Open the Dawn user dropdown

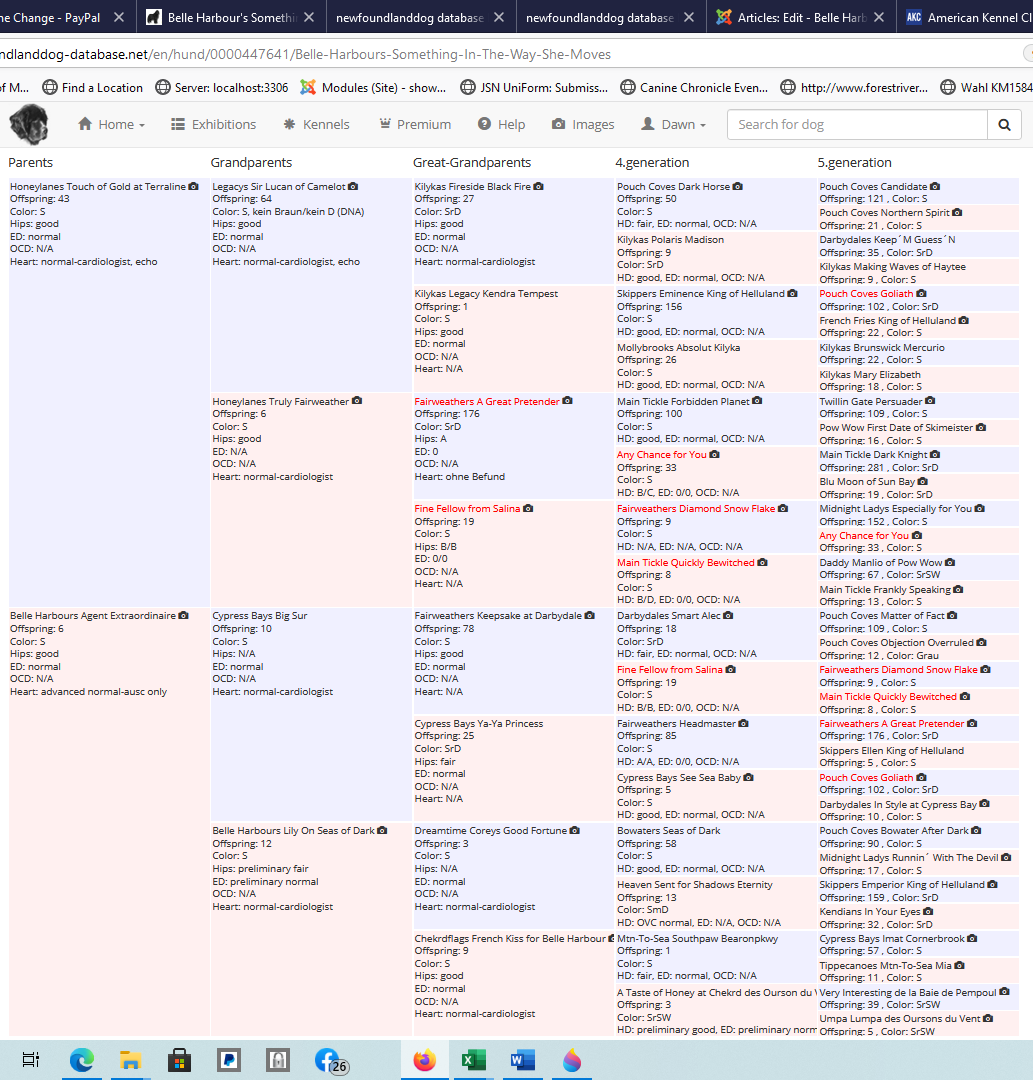pos(674,125)
